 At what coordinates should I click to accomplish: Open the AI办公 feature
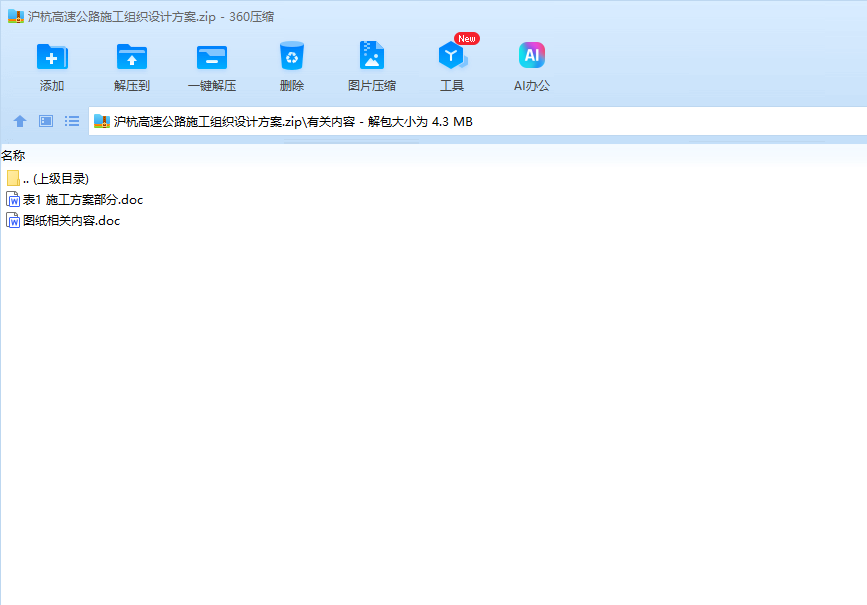532,55
